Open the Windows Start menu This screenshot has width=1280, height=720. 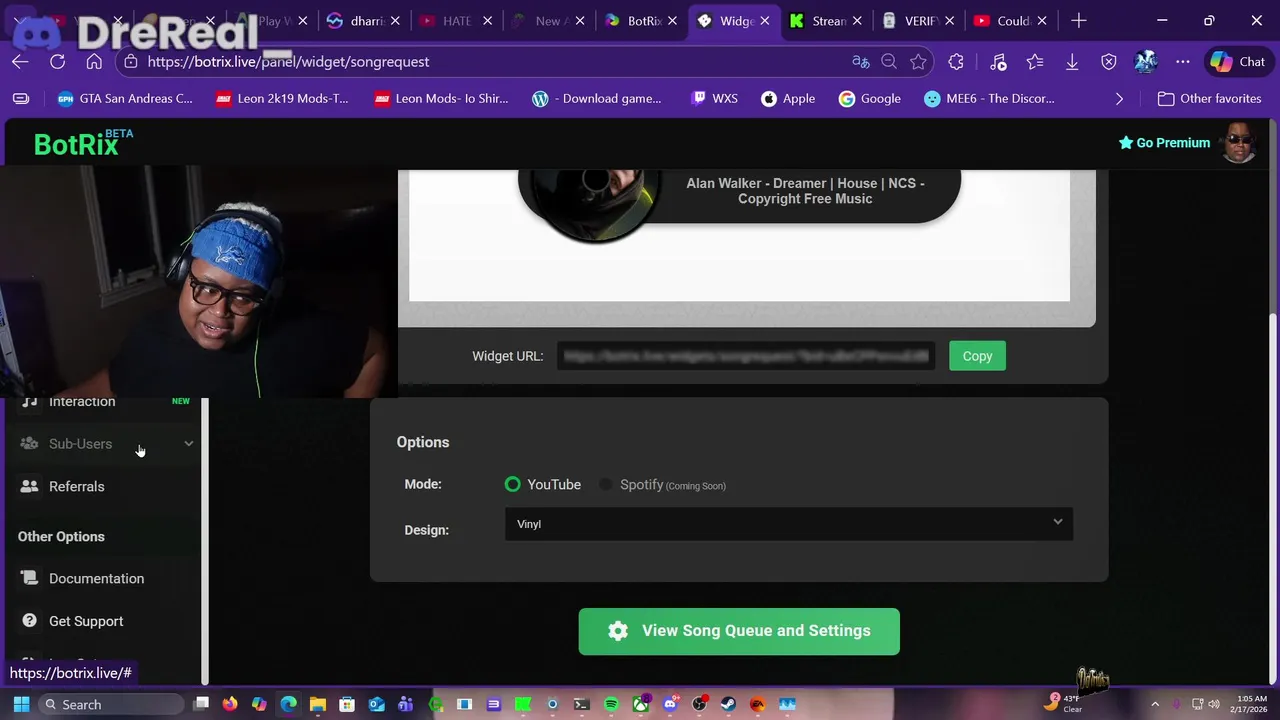tap(21, 705)
